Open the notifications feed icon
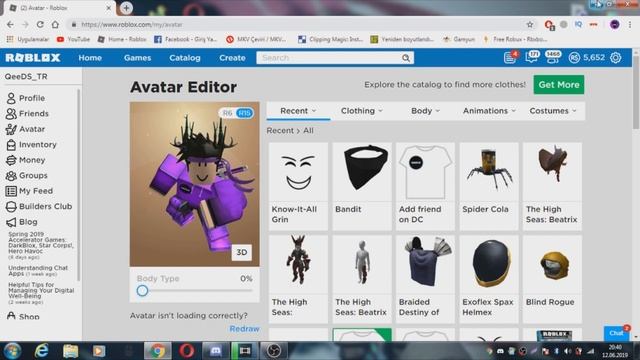 point(510,58)
